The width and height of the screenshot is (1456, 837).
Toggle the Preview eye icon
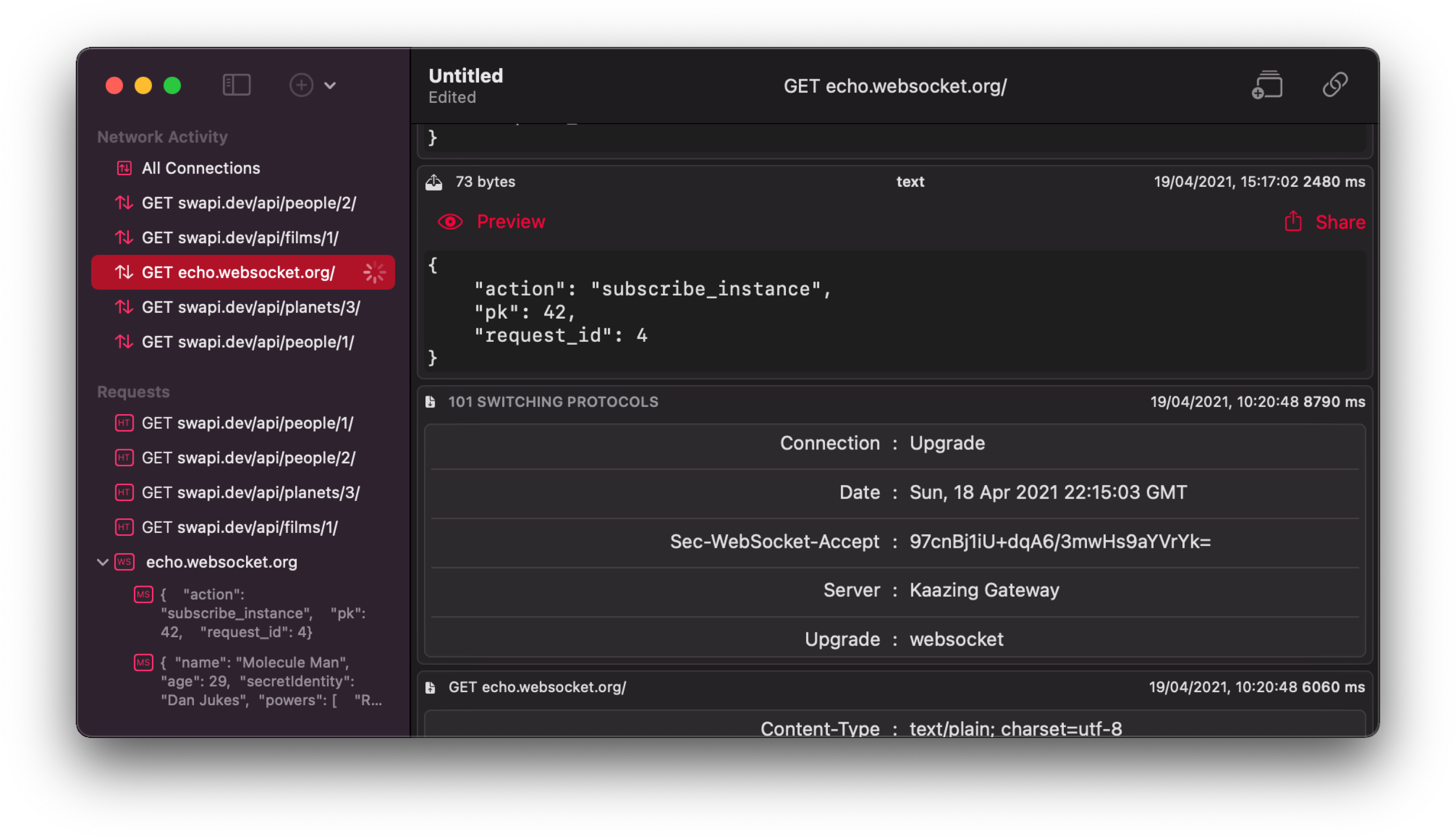pos(450,222)
